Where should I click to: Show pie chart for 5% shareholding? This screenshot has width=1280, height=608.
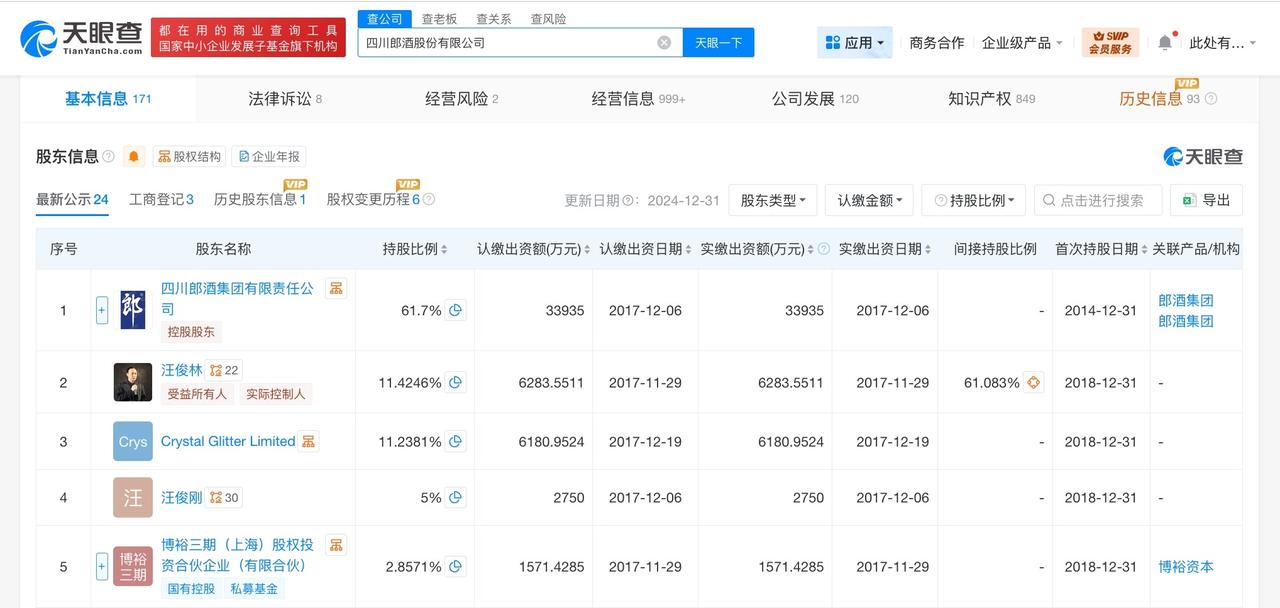pyautogui.click(x=456, y=497)
